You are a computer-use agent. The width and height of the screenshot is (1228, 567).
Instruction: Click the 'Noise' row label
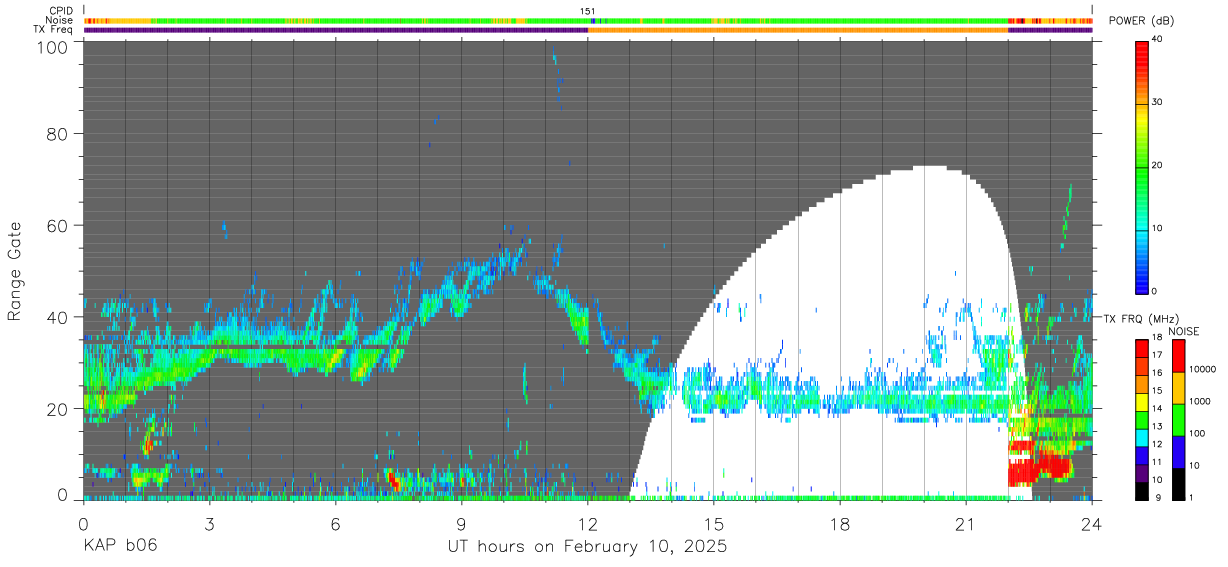(x=59, y=20)
